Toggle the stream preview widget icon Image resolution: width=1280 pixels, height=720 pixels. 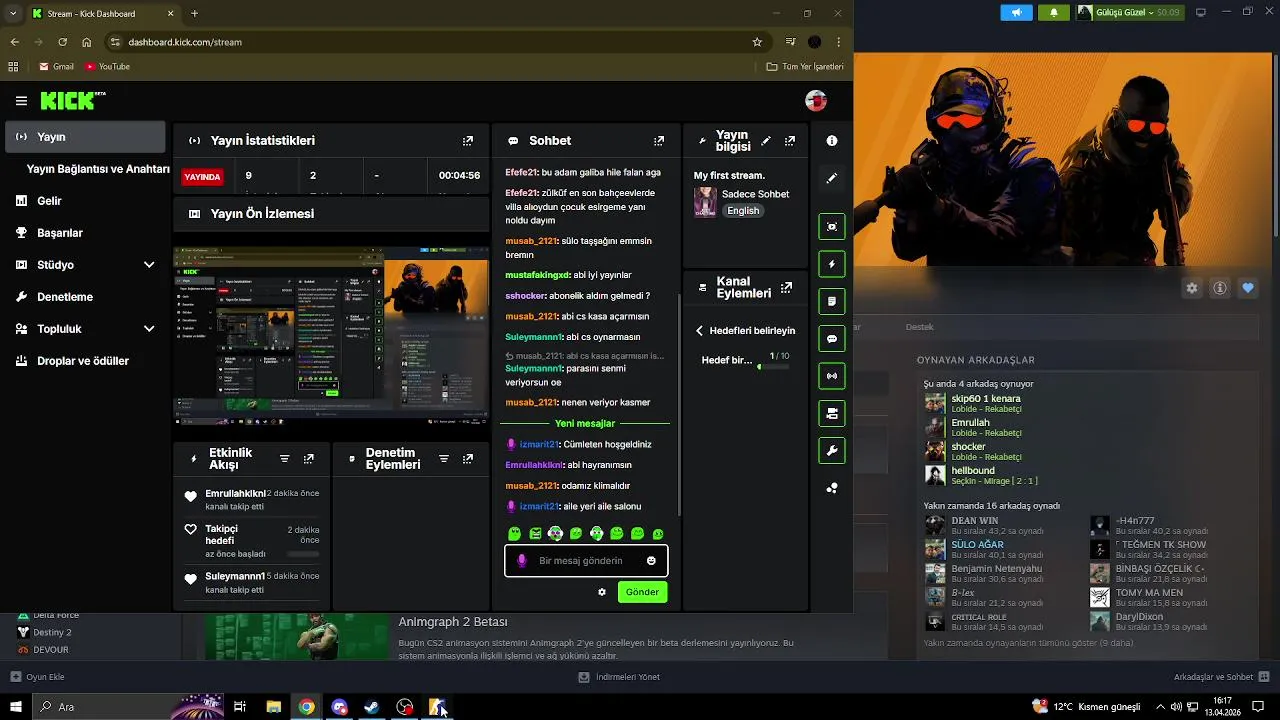point(831,227)
